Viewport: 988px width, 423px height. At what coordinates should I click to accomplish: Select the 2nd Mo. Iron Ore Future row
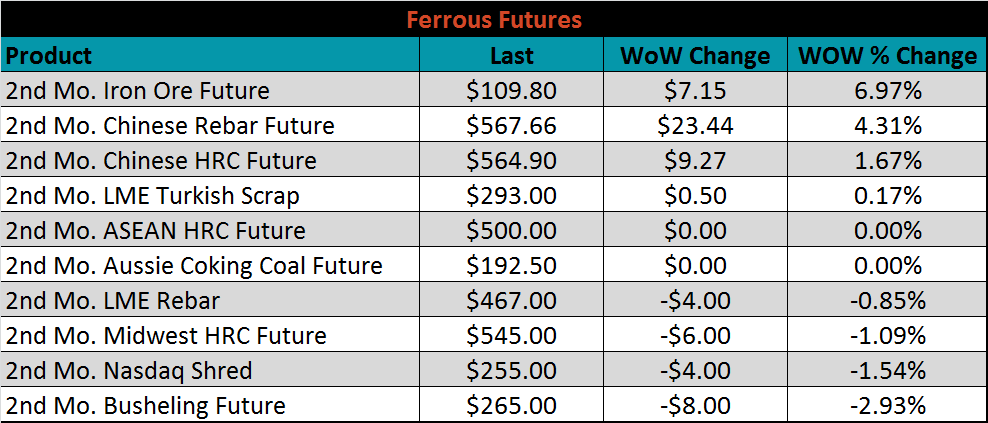138,91
